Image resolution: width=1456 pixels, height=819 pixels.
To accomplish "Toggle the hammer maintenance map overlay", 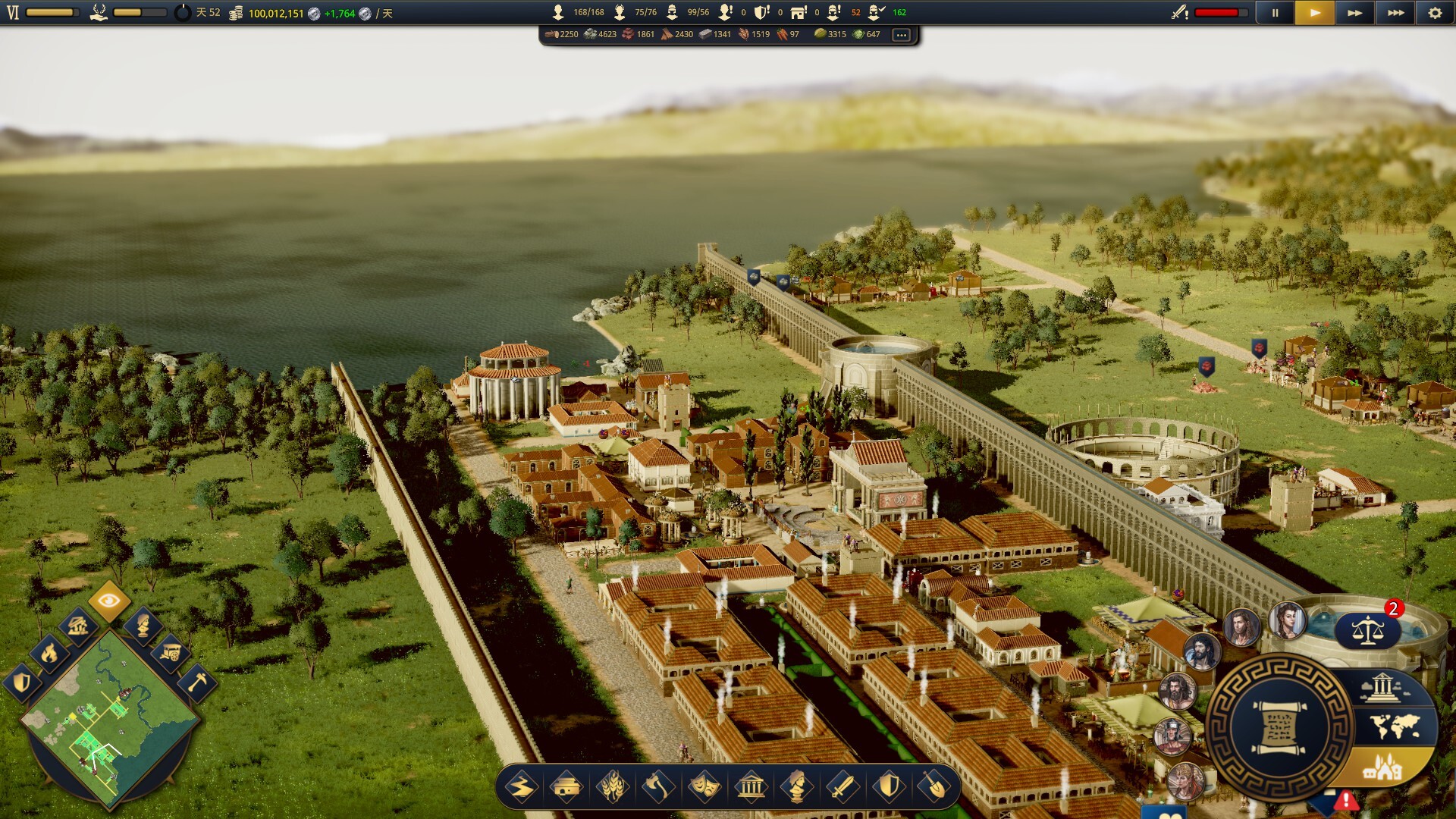I will click(197, 681).
